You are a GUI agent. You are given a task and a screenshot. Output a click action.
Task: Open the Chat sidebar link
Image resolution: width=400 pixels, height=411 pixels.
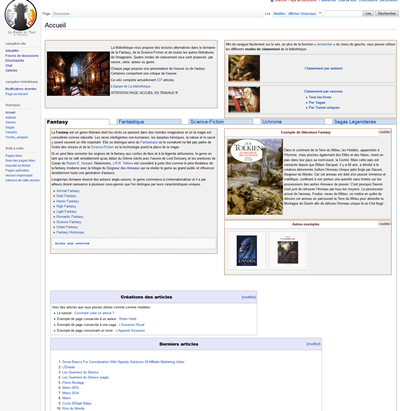[x=8, y=66]
